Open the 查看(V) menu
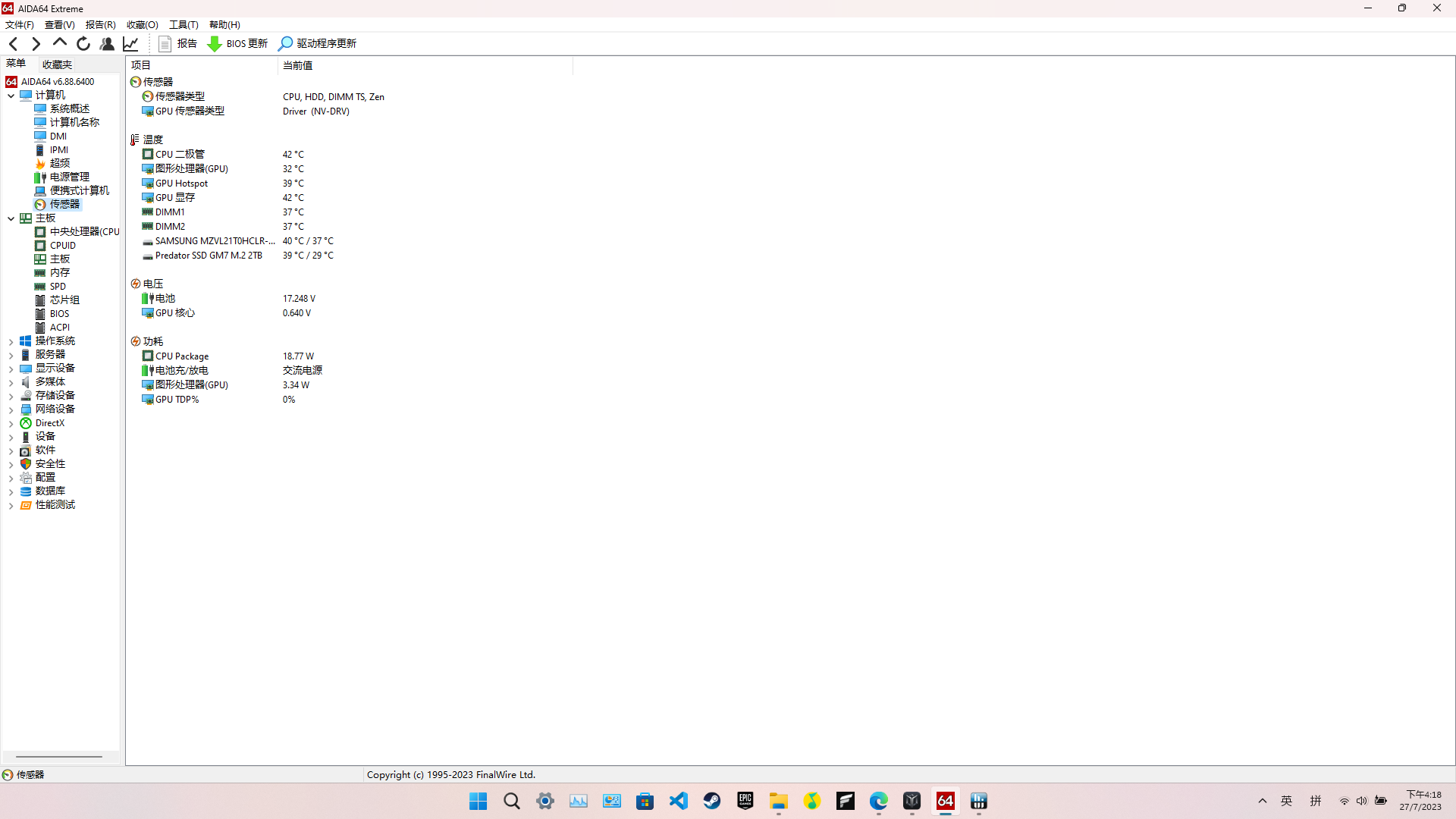Image resolution: width=1456 pixels, height=819 pixels. tap(60, 25)
